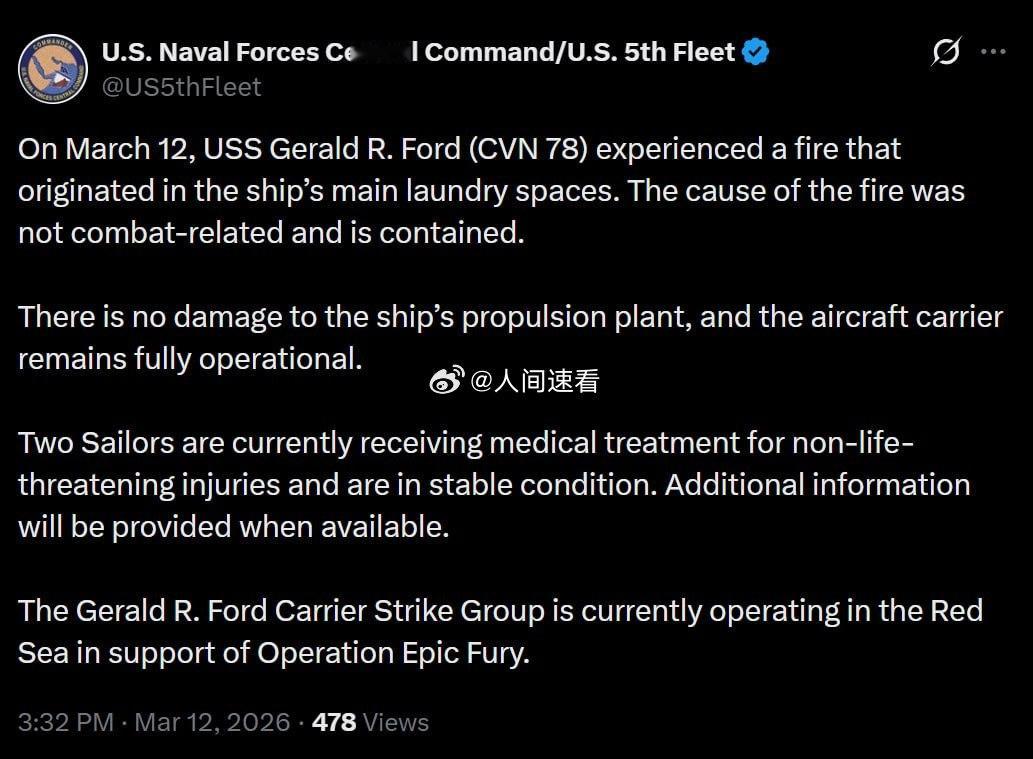Click the 3:32 PM timestamp
The height and width of the screenshot is (759, 1033).
click(x=65, y=722)
